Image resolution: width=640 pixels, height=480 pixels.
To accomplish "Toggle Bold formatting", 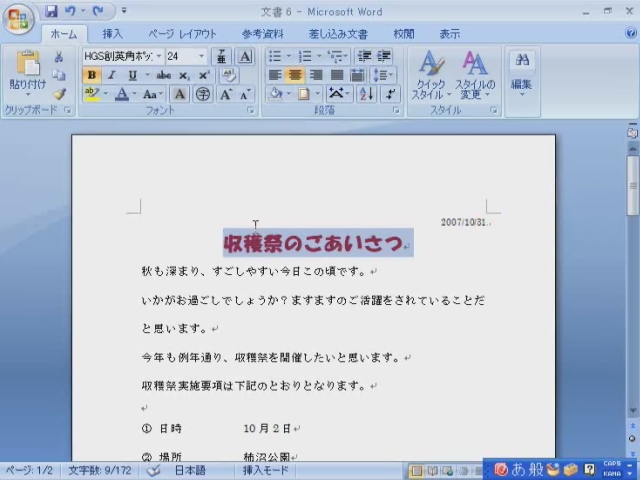I will pos(92,75).
